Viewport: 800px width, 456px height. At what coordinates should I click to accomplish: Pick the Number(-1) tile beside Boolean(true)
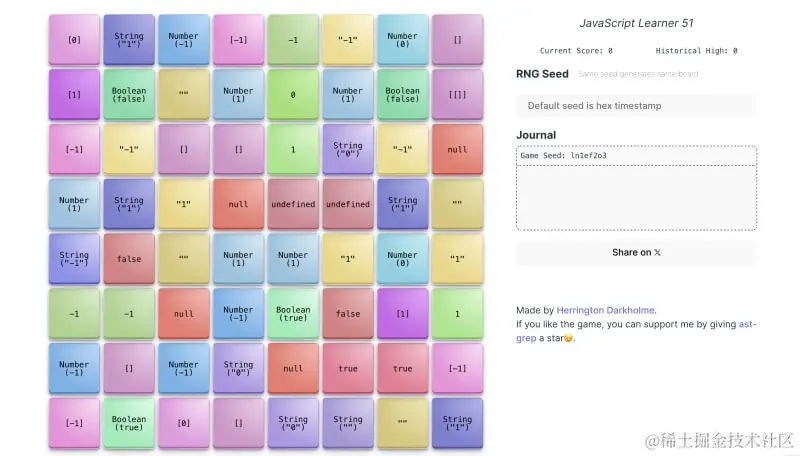(x=238, y=313)
